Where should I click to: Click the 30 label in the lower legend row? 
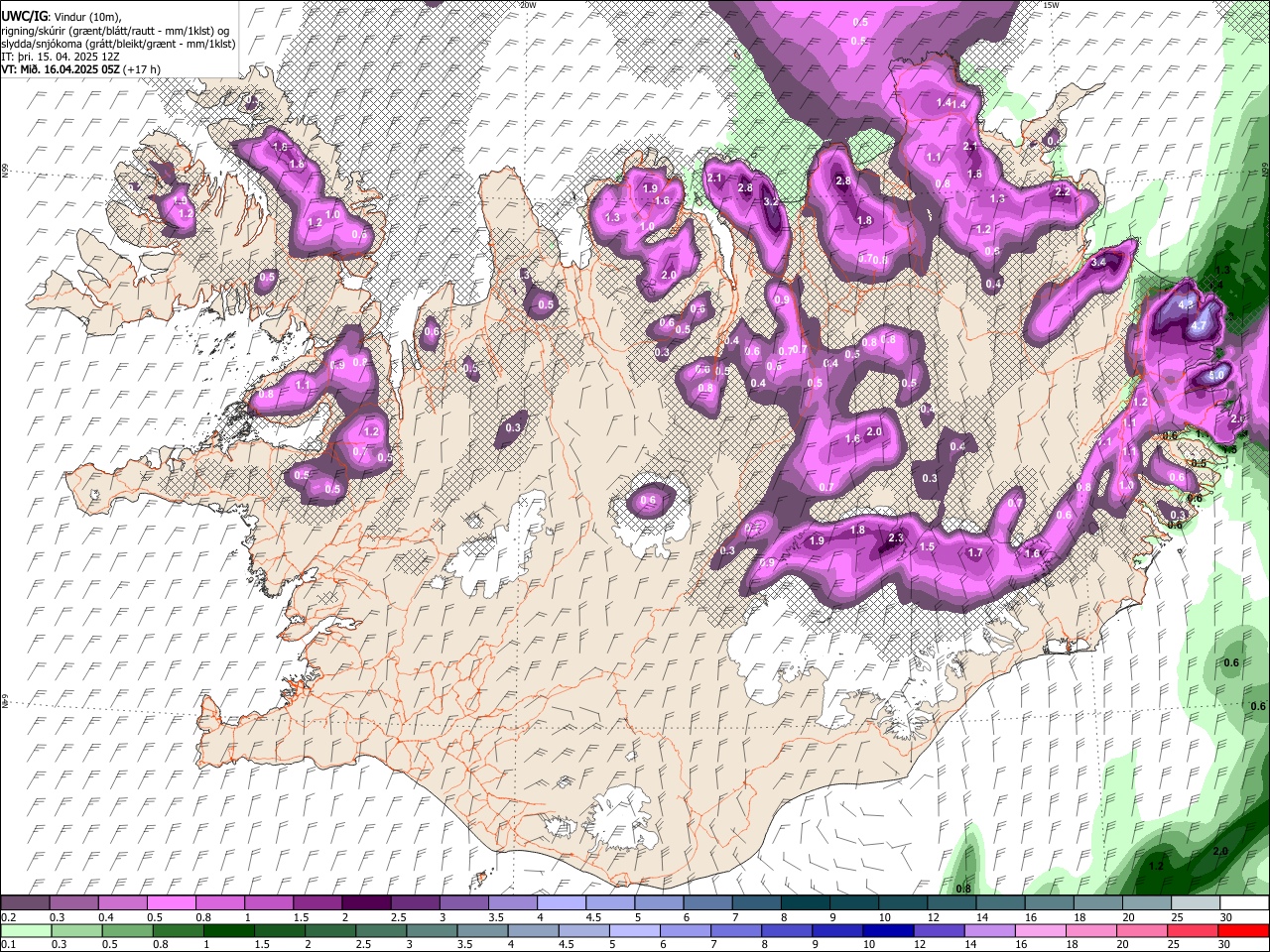[1224, 944]
